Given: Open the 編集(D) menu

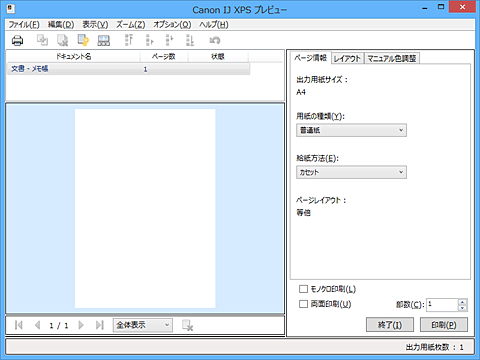Looking at the screenshot, I should click(x=61, y=25).
